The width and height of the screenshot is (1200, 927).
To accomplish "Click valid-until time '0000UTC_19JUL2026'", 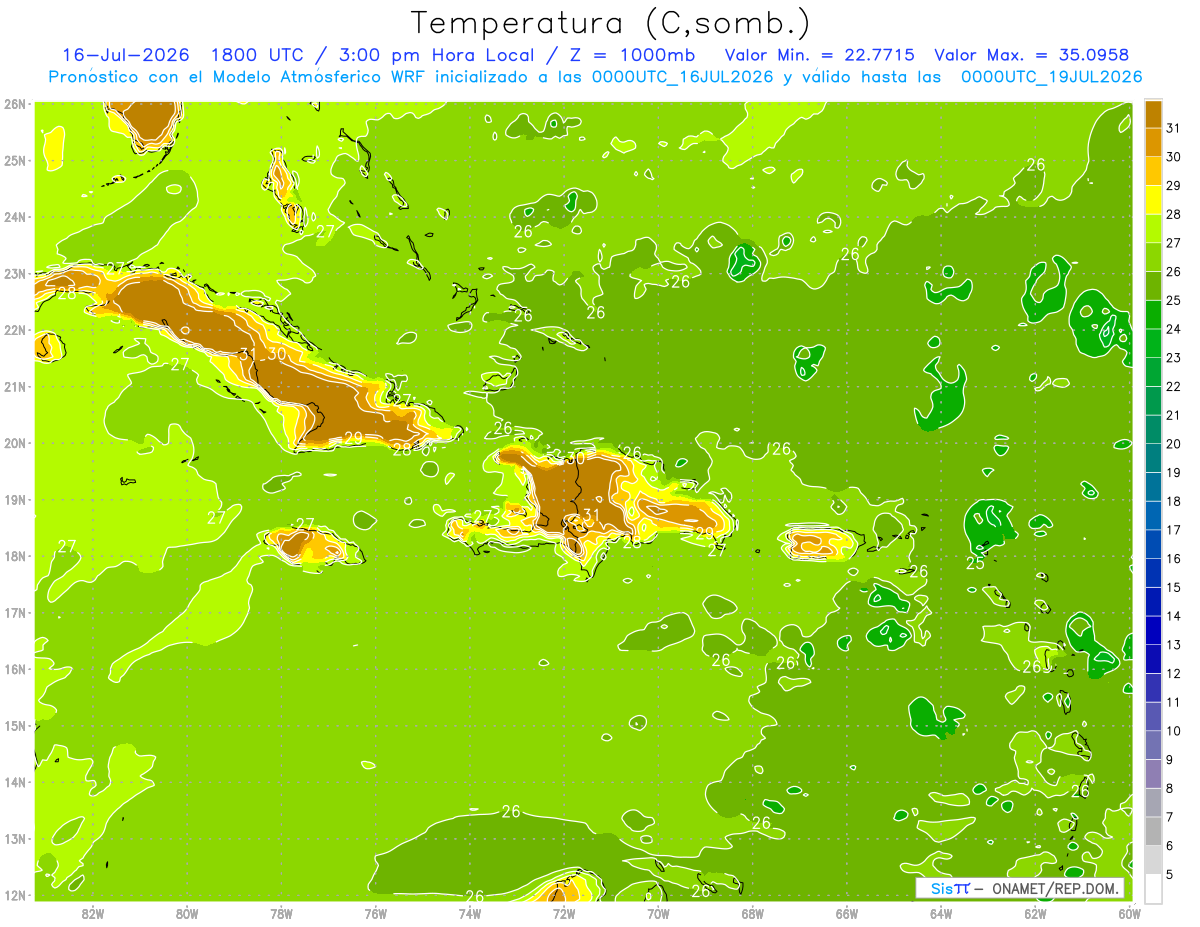I will tap(1052, 77).
